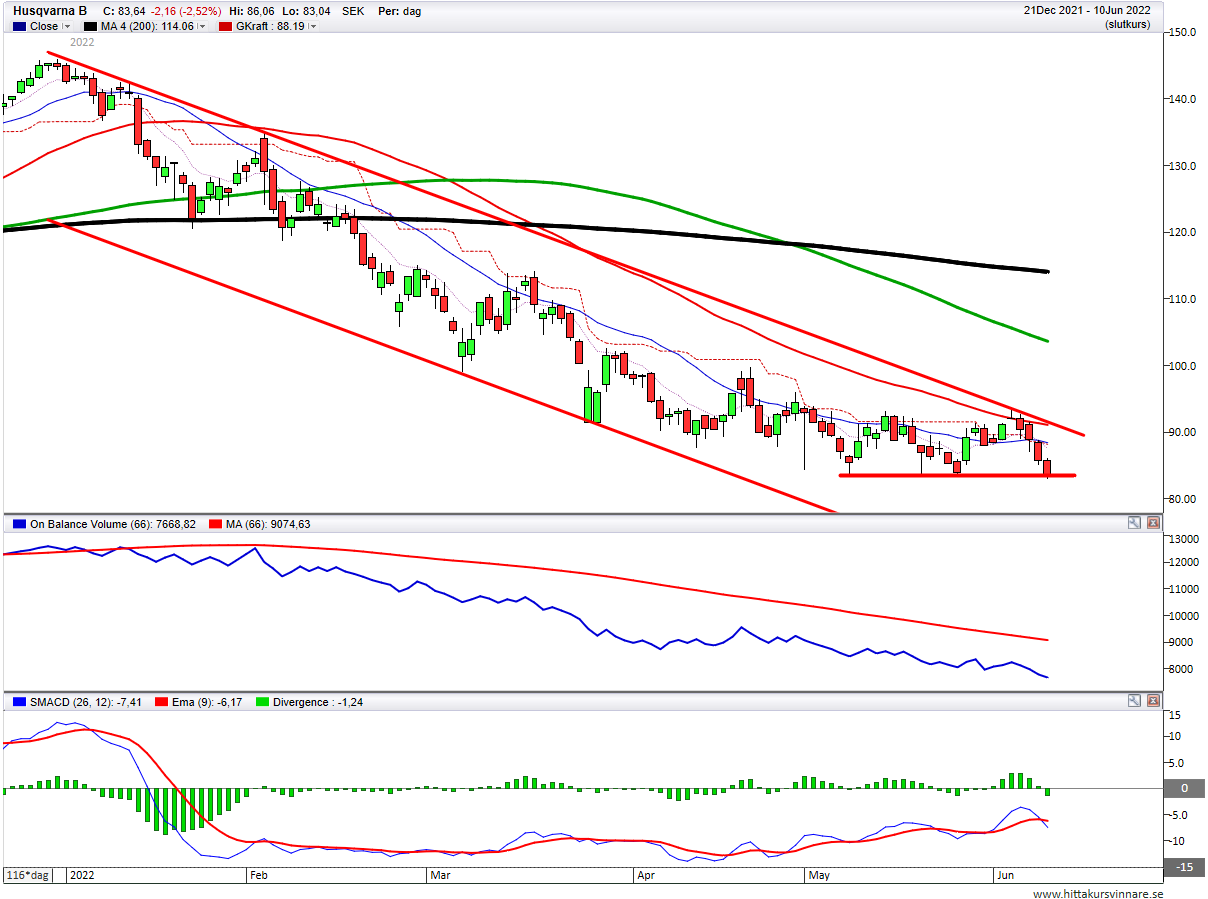Click the Mar marker on time axis
Viewport: 1208px width, 899px height.
[x=438, y=875]
